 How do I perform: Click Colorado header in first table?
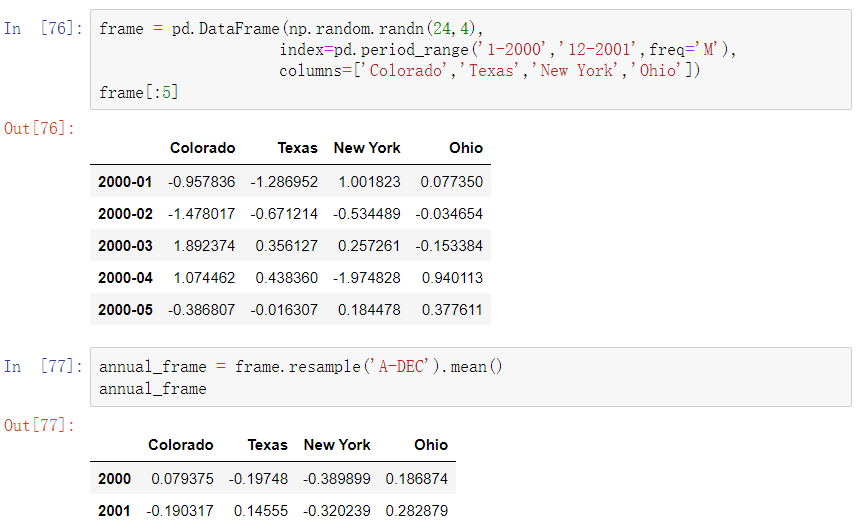point(202,148)
